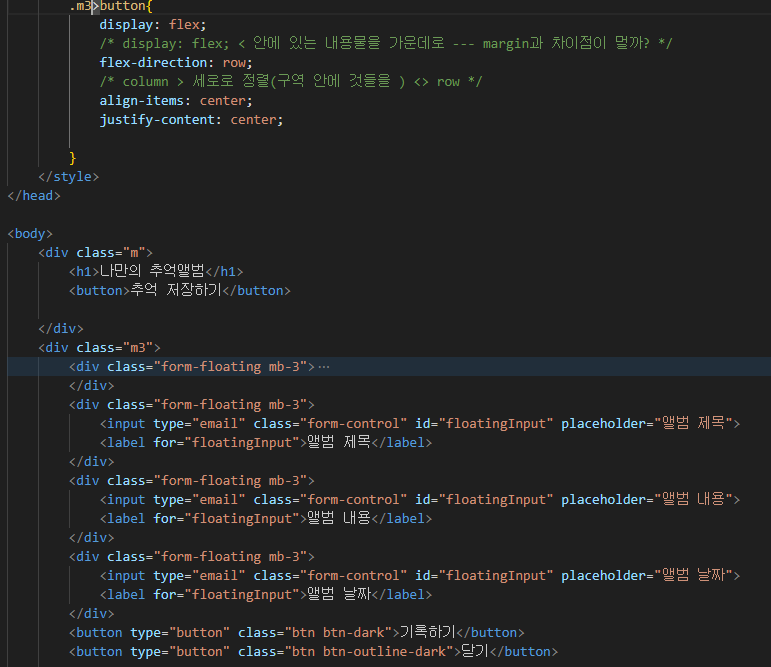Expand the folded form-floating div ellipsis
Image resolution: width=771 pixels, height=667 pixels.
coord(324,367)
